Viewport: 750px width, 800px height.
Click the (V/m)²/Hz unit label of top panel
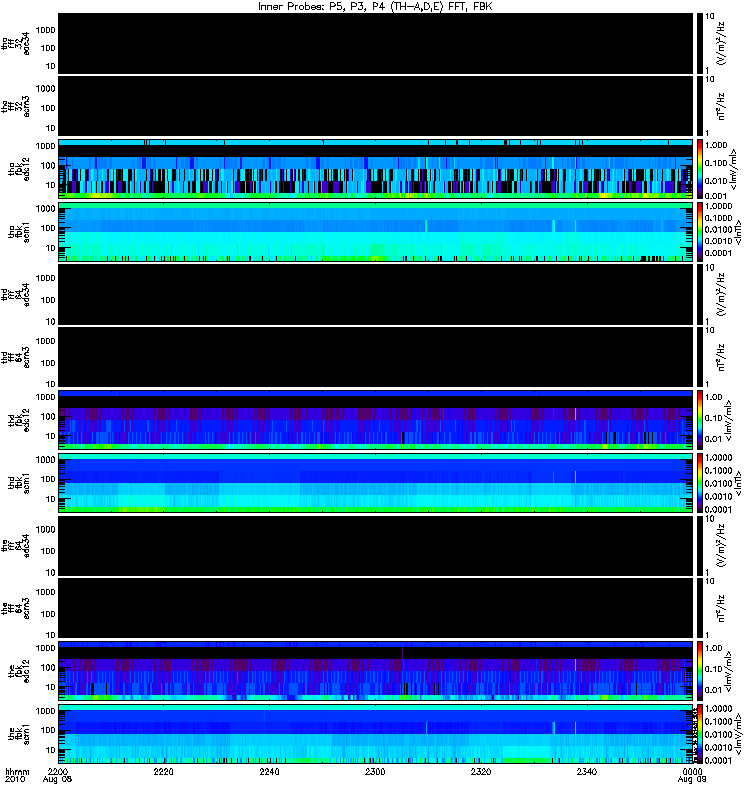point(721,43)
